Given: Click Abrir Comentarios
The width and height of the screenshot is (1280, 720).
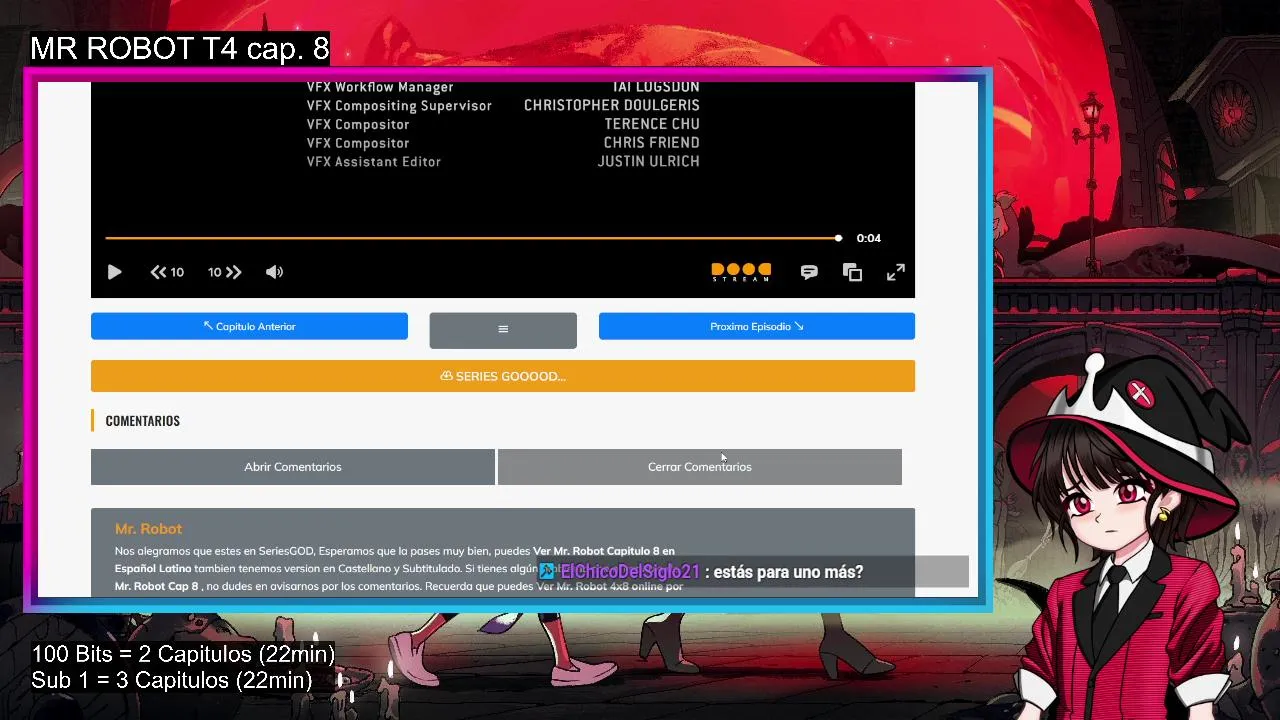Looking at the screenshot, I should [293, 467].
